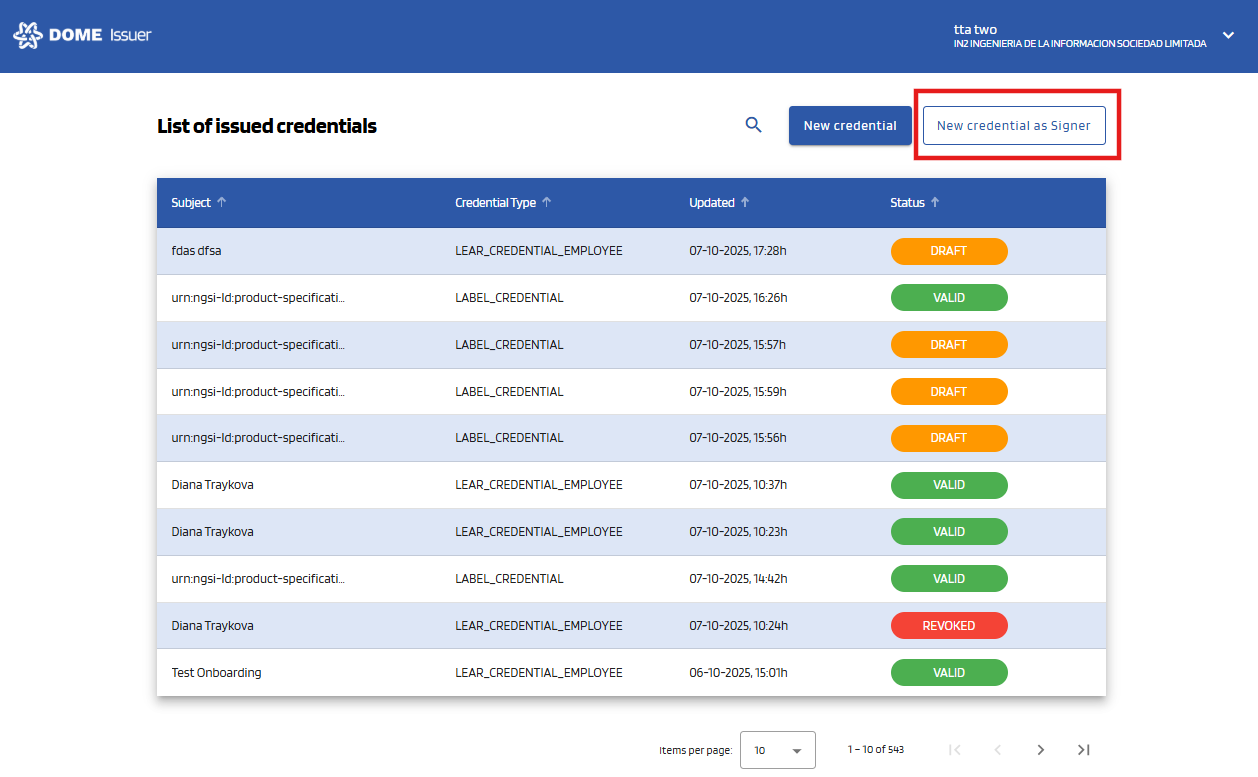The height and width of the screenshot is (777, 1258).
Task: Open LABEL_CREDENTIAL row updated 16:26h
Action: click(509, 298)
